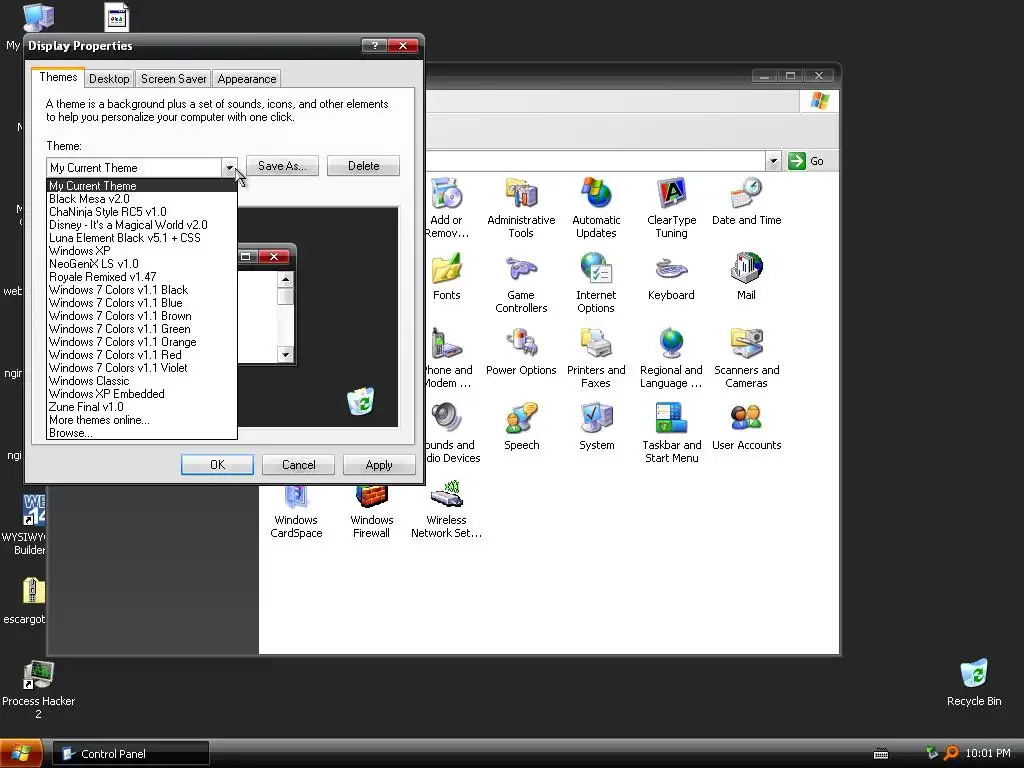The width and height of the screenshot is (1024, 768).
Task: Choose Luna Element Black v5.1 theme
Action: (x=142, y=238)
